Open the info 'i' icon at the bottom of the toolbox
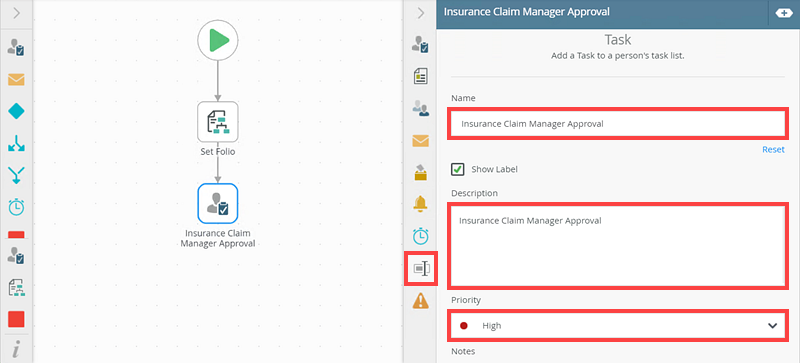This screenshot has width=800, height=363. tap(16, 350)
